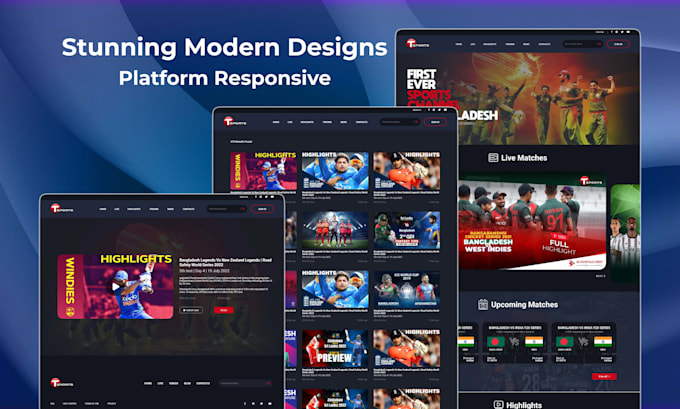
Task: Open Facebook icon in video detail page footer
Action: click(x=245, y=404)
